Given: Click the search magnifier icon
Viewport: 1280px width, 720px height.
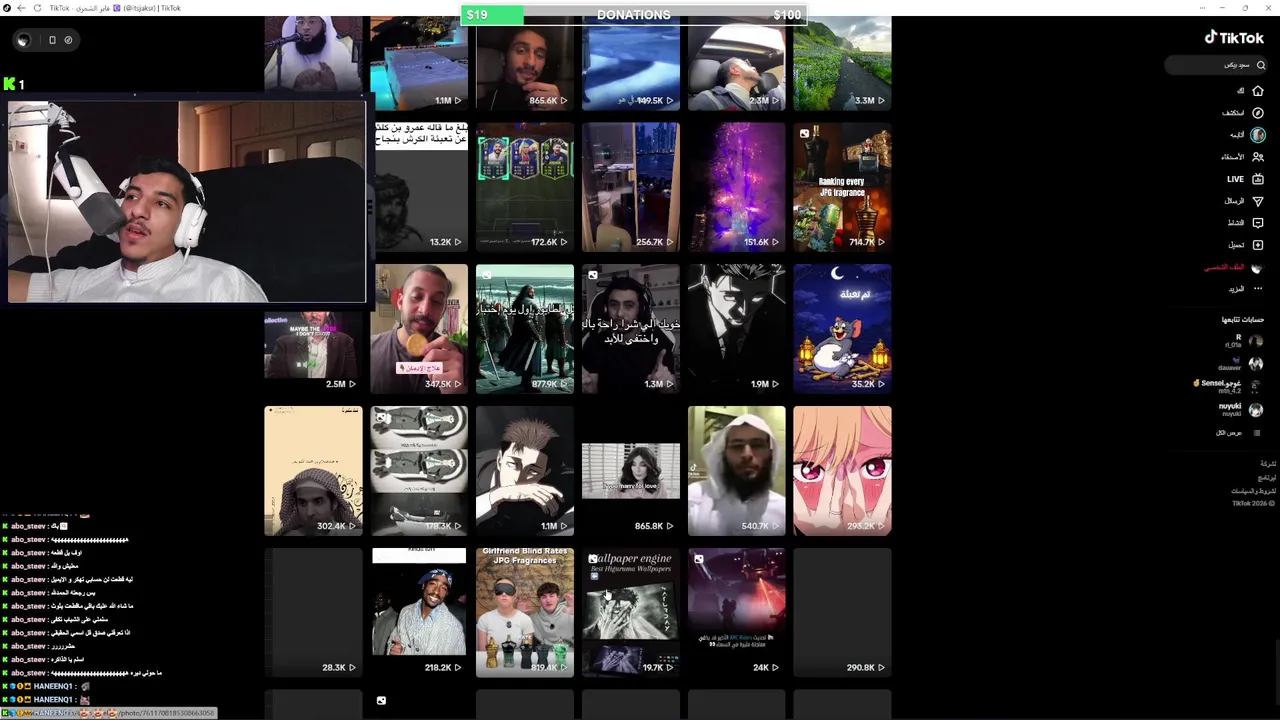Looking at the screenshot, I should [x=1261, y=65].
